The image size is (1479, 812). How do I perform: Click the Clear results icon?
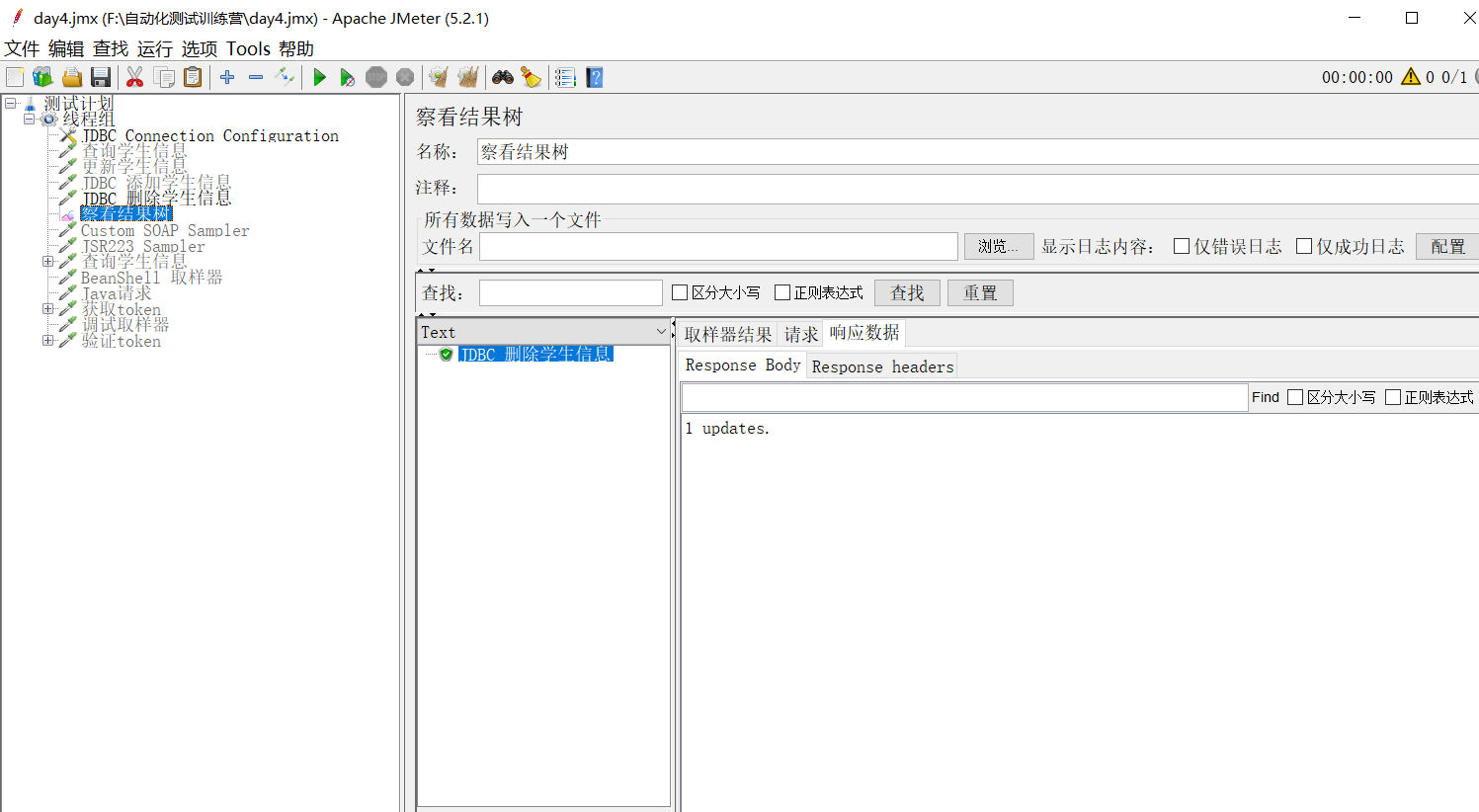(x=439, y=77)
